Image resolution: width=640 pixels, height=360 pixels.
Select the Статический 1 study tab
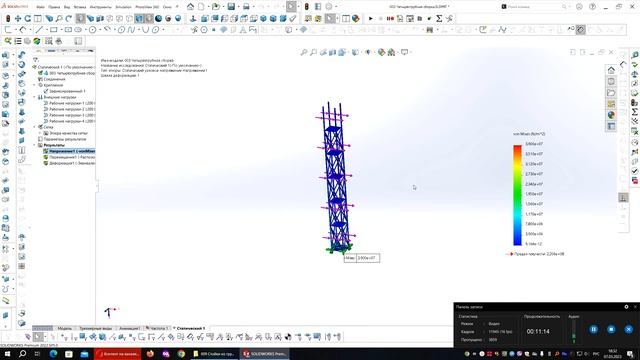point(189,328)
